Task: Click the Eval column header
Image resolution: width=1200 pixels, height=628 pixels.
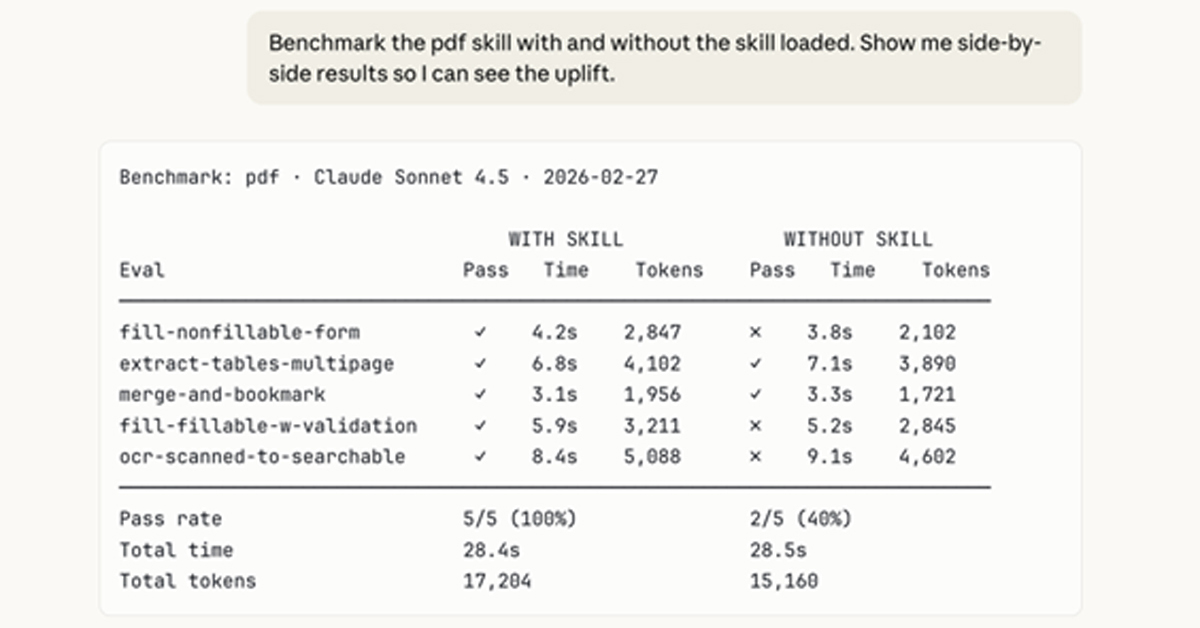Action: click(142, 270)
